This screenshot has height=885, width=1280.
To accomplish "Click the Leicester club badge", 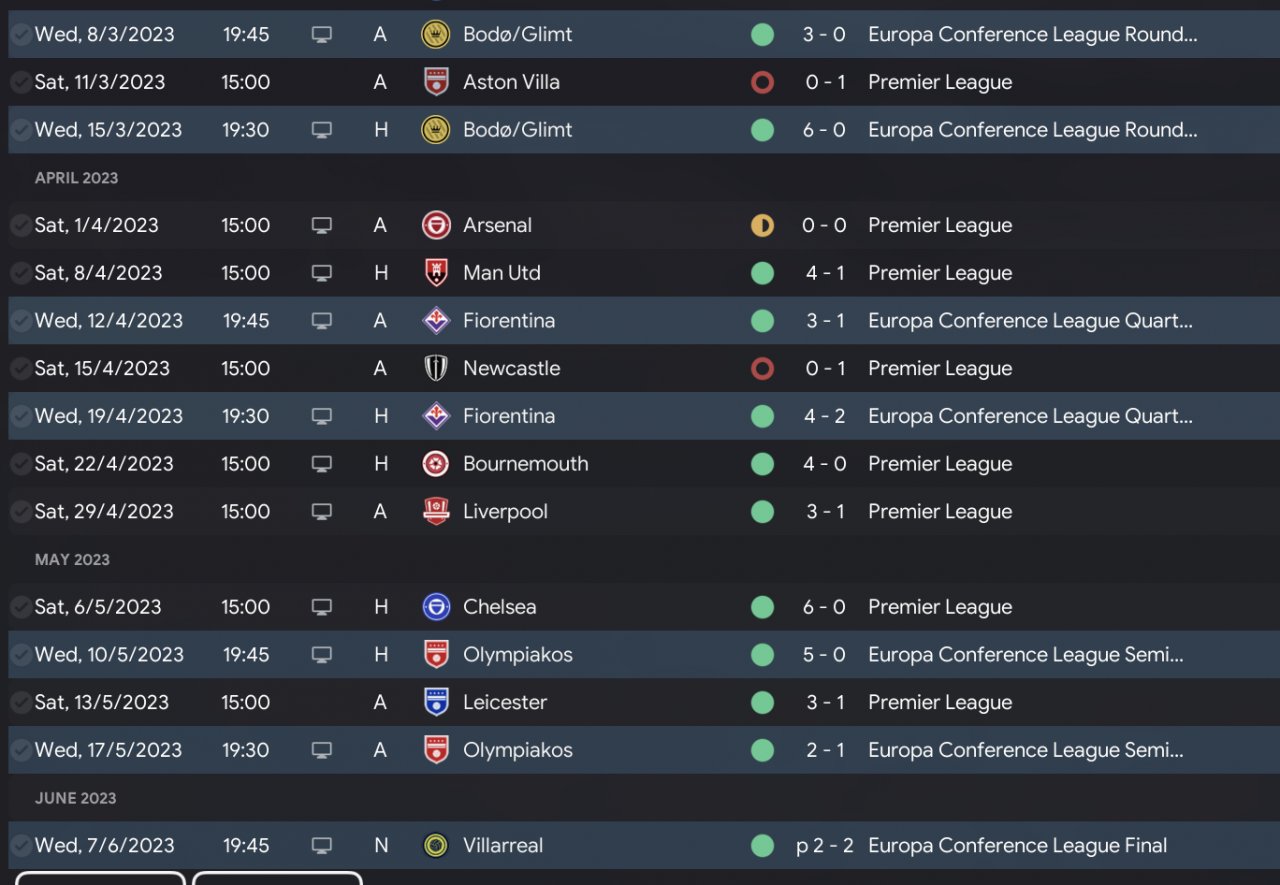I will click(436, 702).
